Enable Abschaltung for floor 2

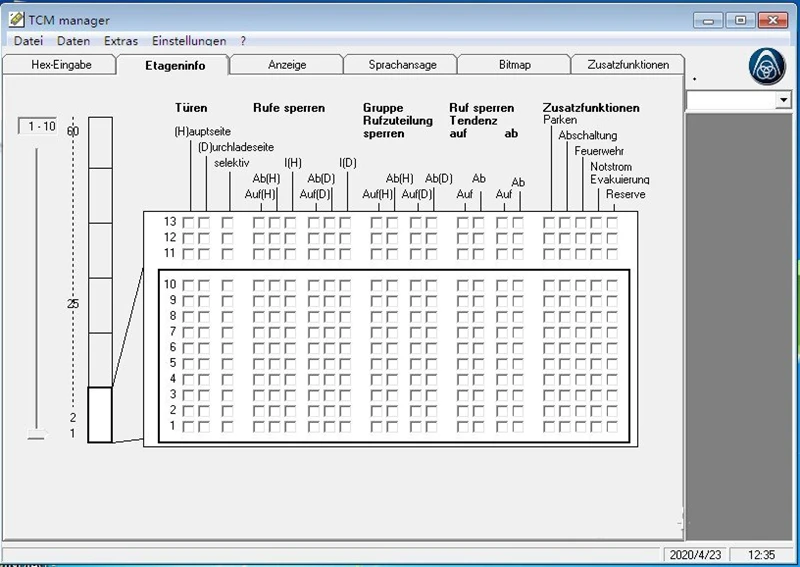(x=565, y=411)
